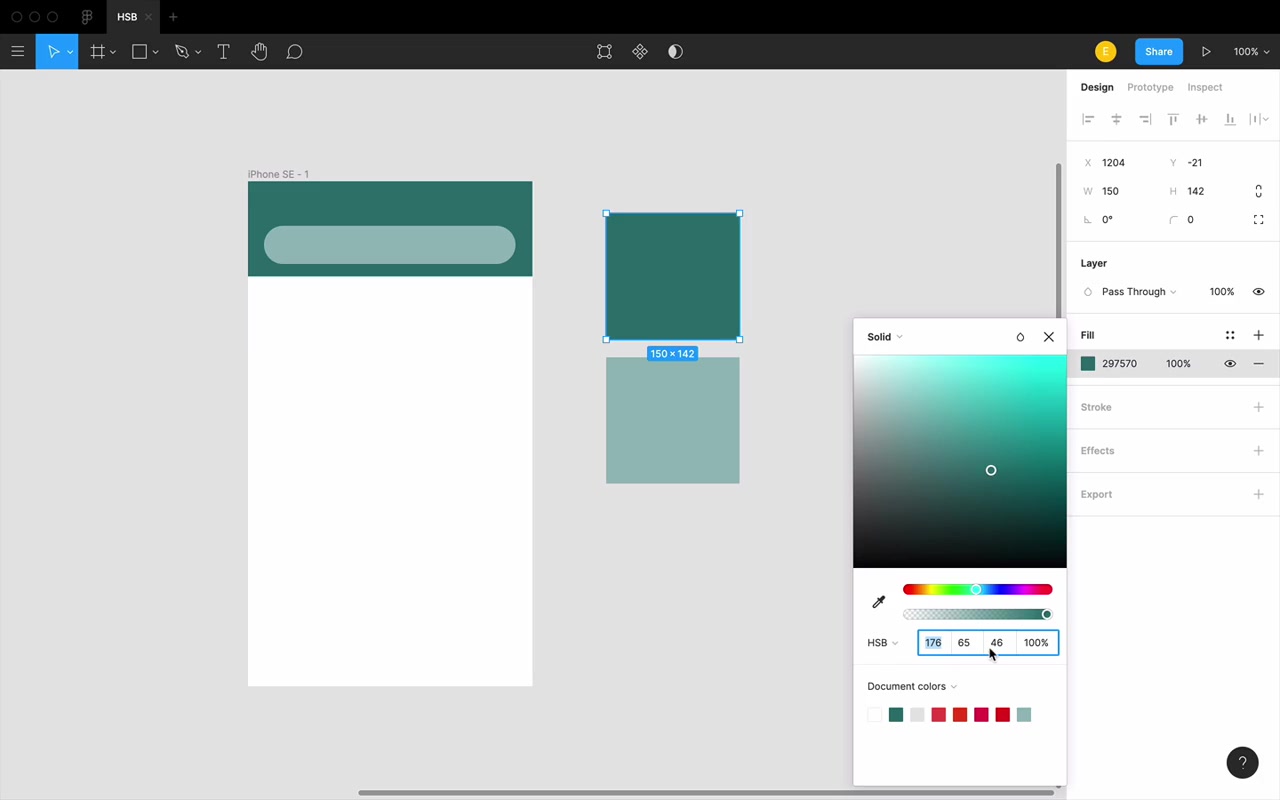Add a fill with plus icon
1280x800 pixels.
click(1258, 335)
